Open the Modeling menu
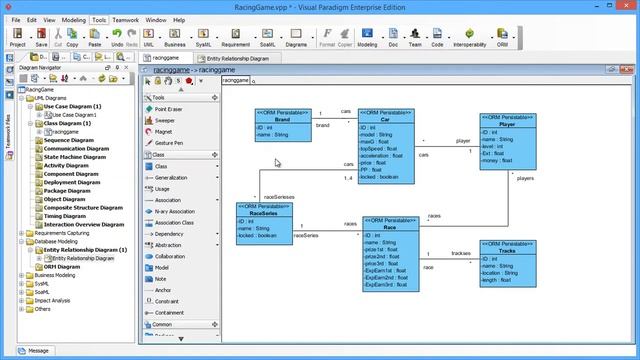 tap(73, 20)
